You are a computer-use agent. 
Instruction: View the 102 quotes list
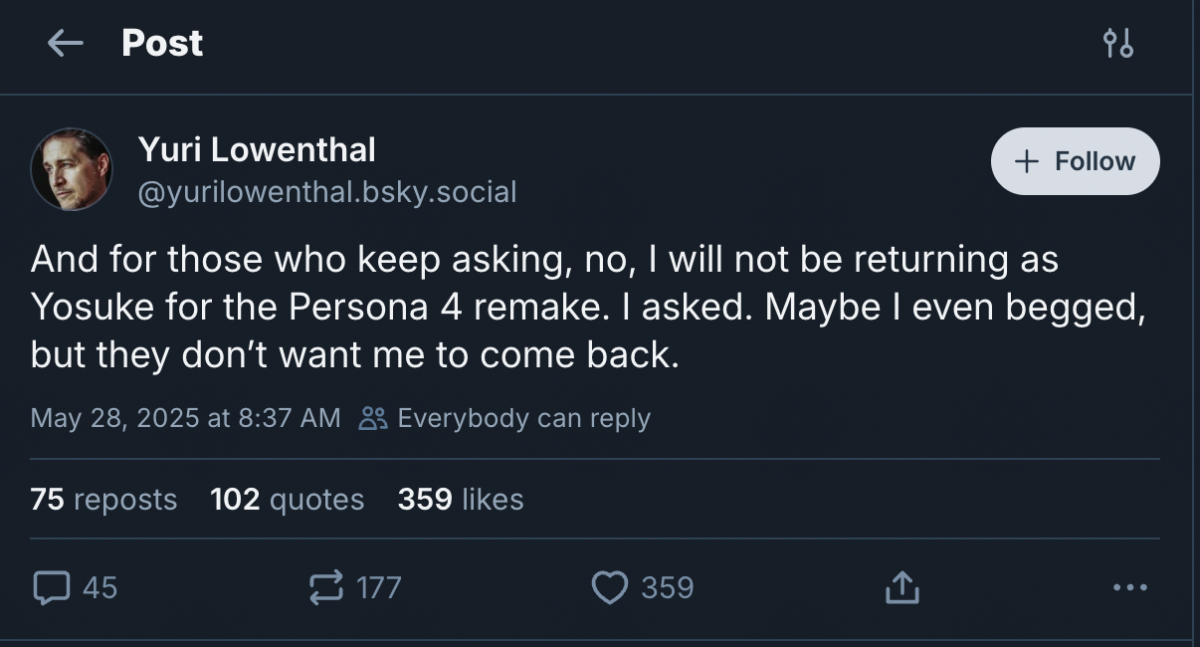click(287, 499)
